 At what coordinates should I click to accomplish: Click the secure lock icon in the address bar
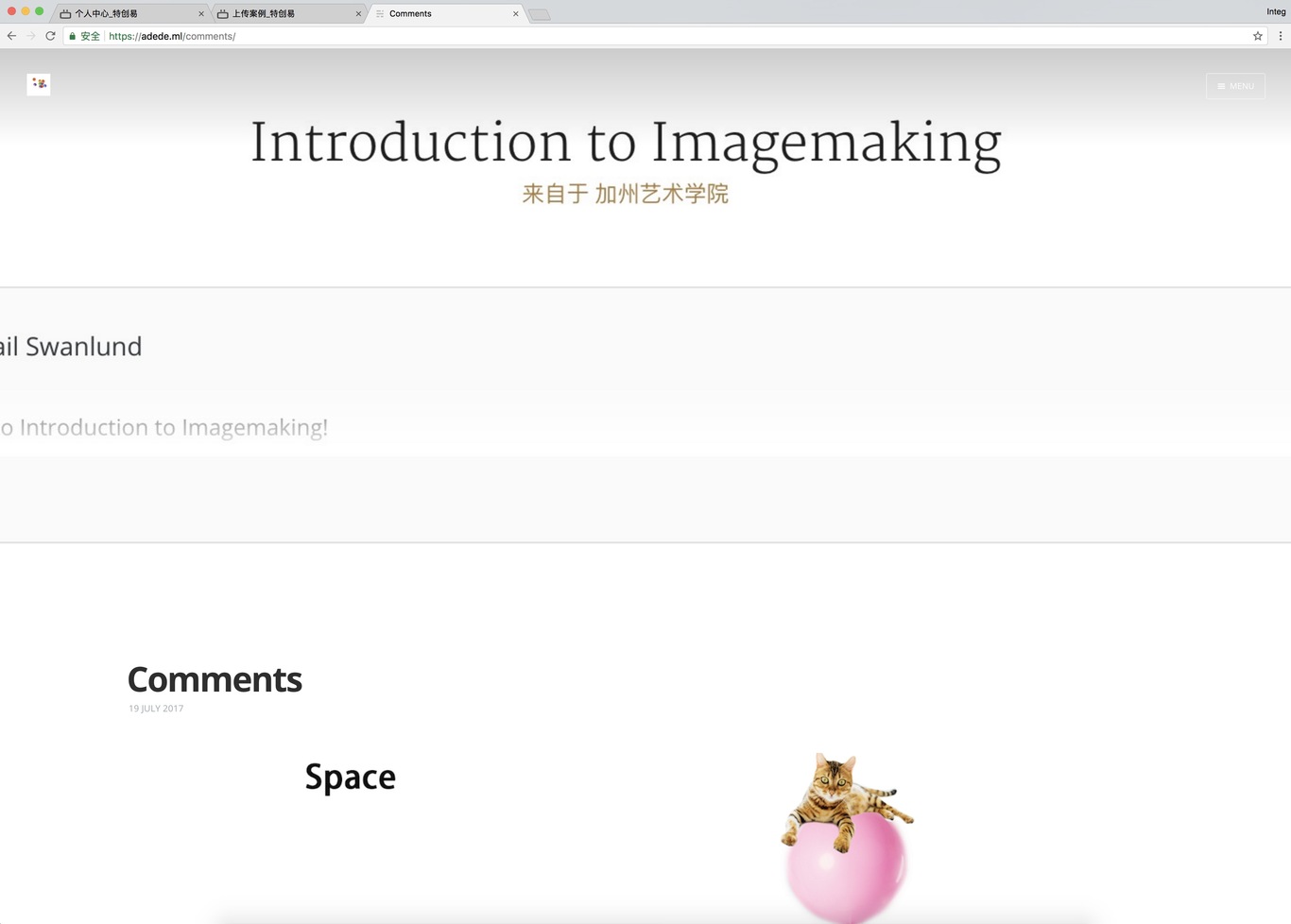[72, 36]
